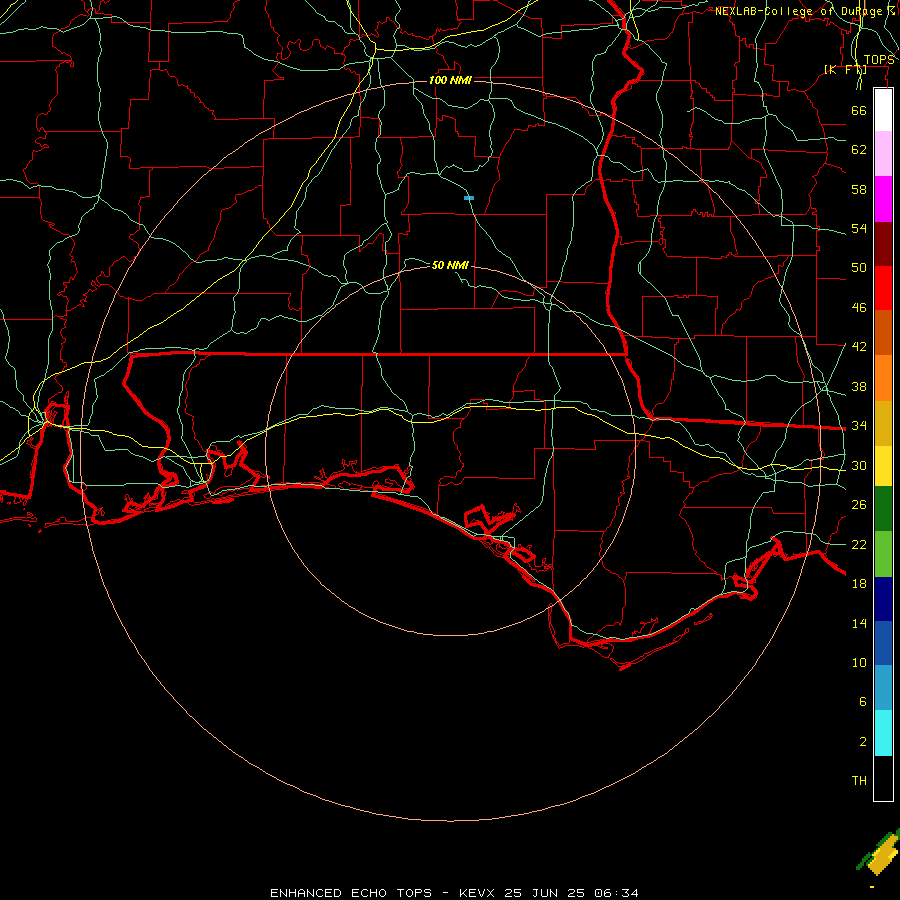Image resolution: width=900 pixels, height=900 pixels.
Task: Click the 25 JUN 25 date text
Action: tap(545, 893)
